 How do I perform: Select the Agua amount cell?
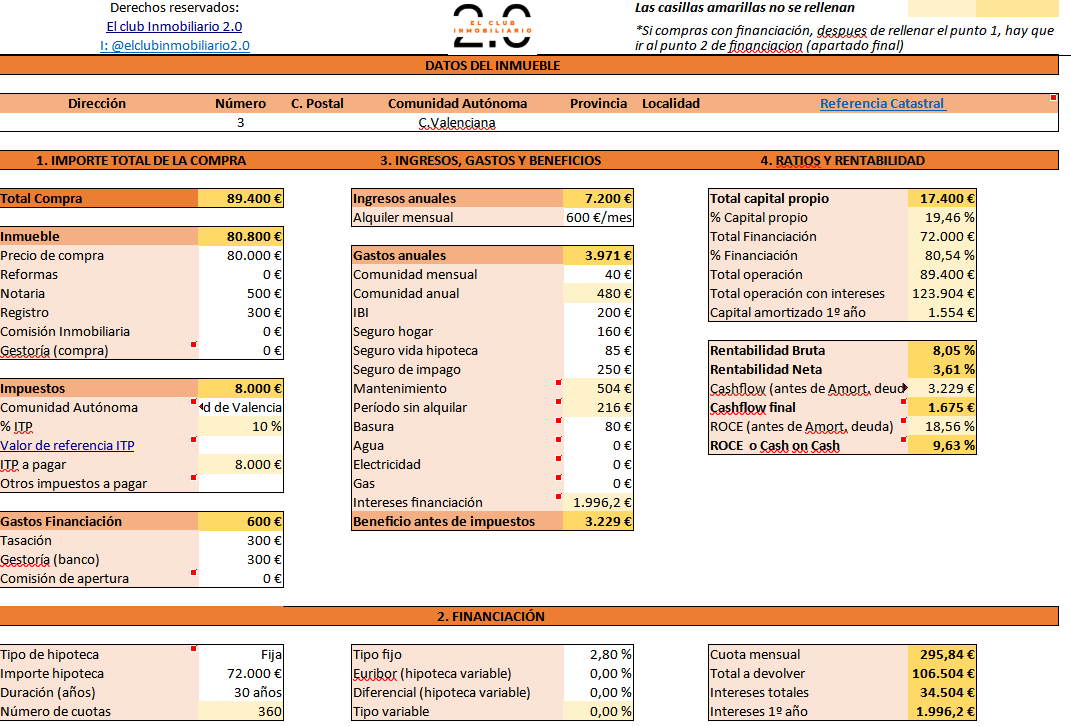pyautogui.click(x=598, y=446)
